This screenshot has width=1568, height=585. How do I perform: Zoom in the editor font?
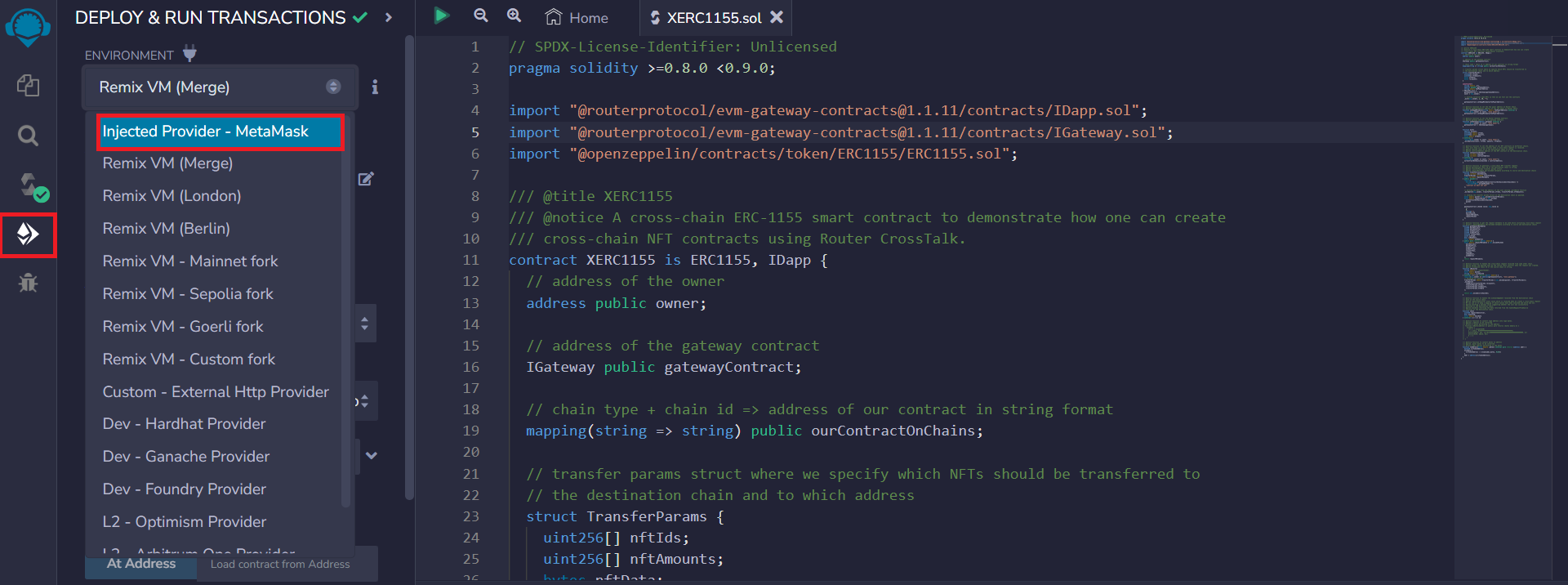coord(514,16)
